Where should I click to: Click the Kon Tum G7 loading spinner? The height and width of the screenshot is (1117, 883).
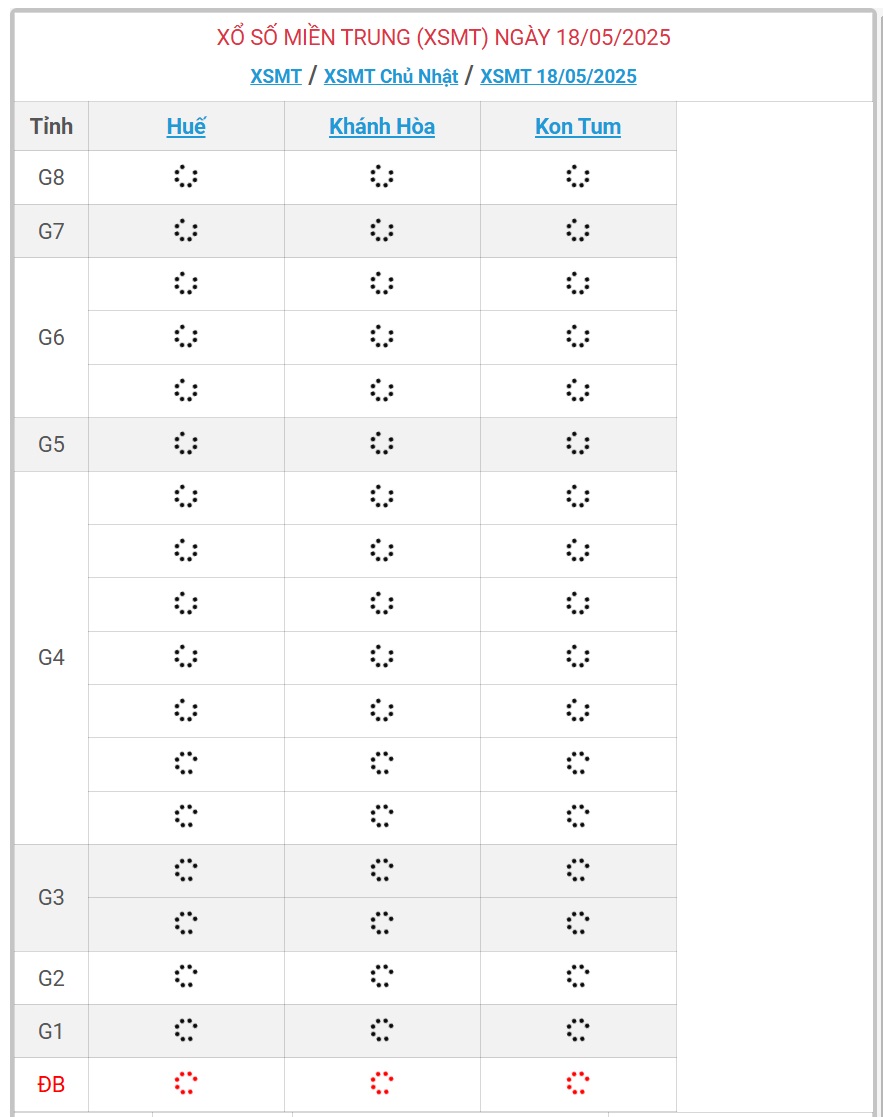click(578, 230)
